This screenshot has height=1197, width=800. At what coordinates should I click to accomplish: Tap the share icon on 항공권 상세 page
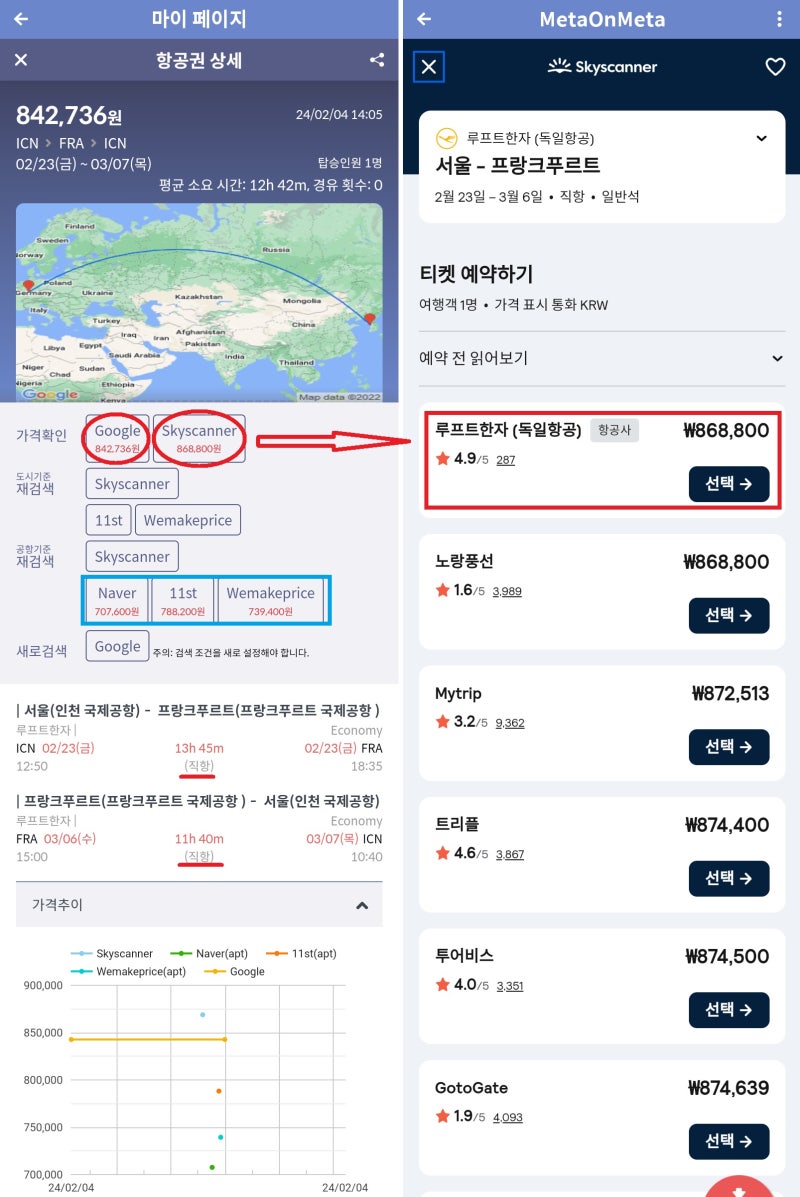tap(377, 60)
